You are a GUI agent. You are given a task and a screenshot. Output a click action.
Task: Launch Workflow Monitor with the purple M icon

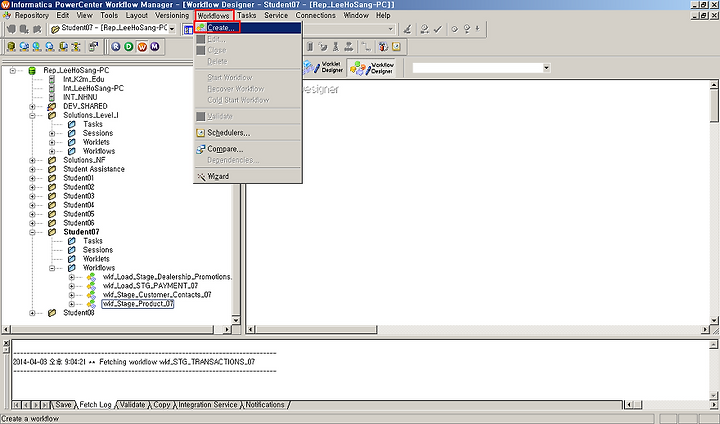click(x=155, y=47)
